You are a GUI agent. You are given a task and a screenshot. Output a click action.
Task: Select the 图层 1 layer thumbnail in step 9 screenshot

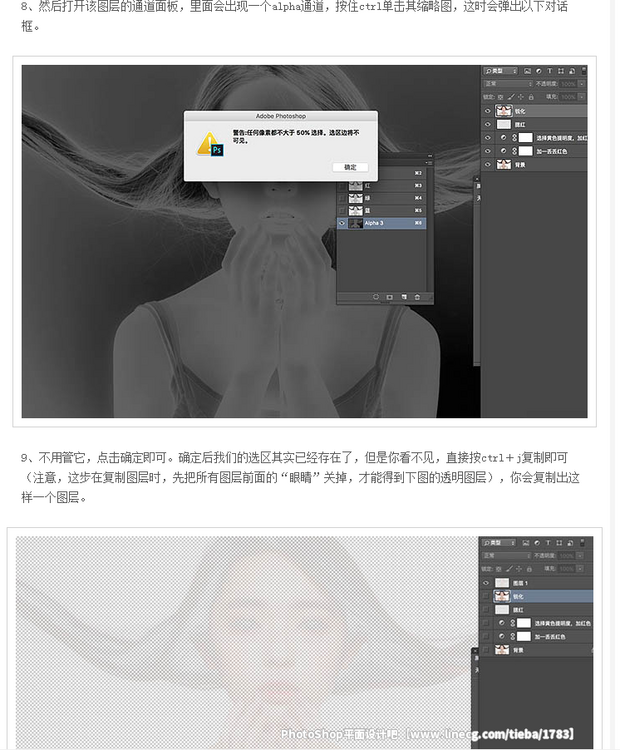502,583
